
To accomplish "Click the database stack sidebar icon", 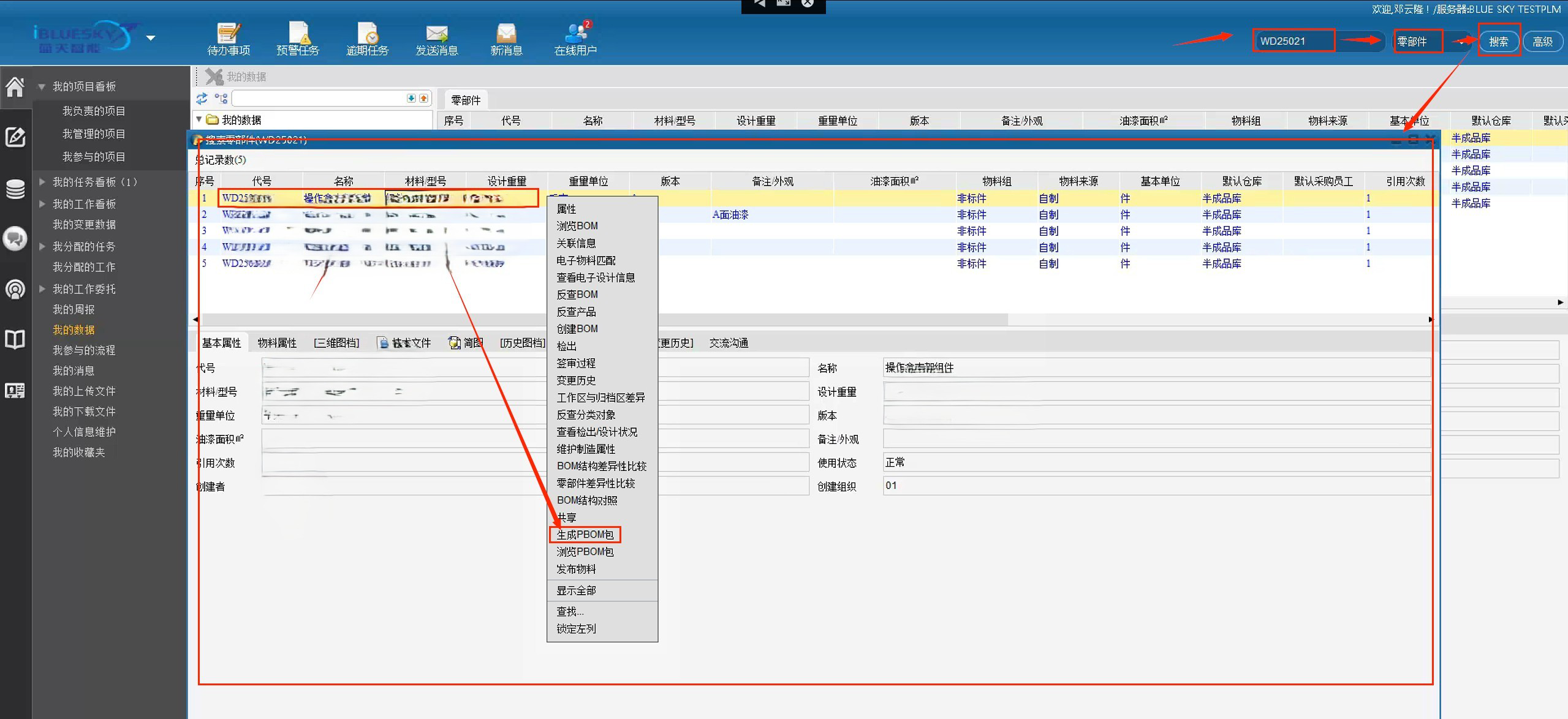I will coord(15,189).
